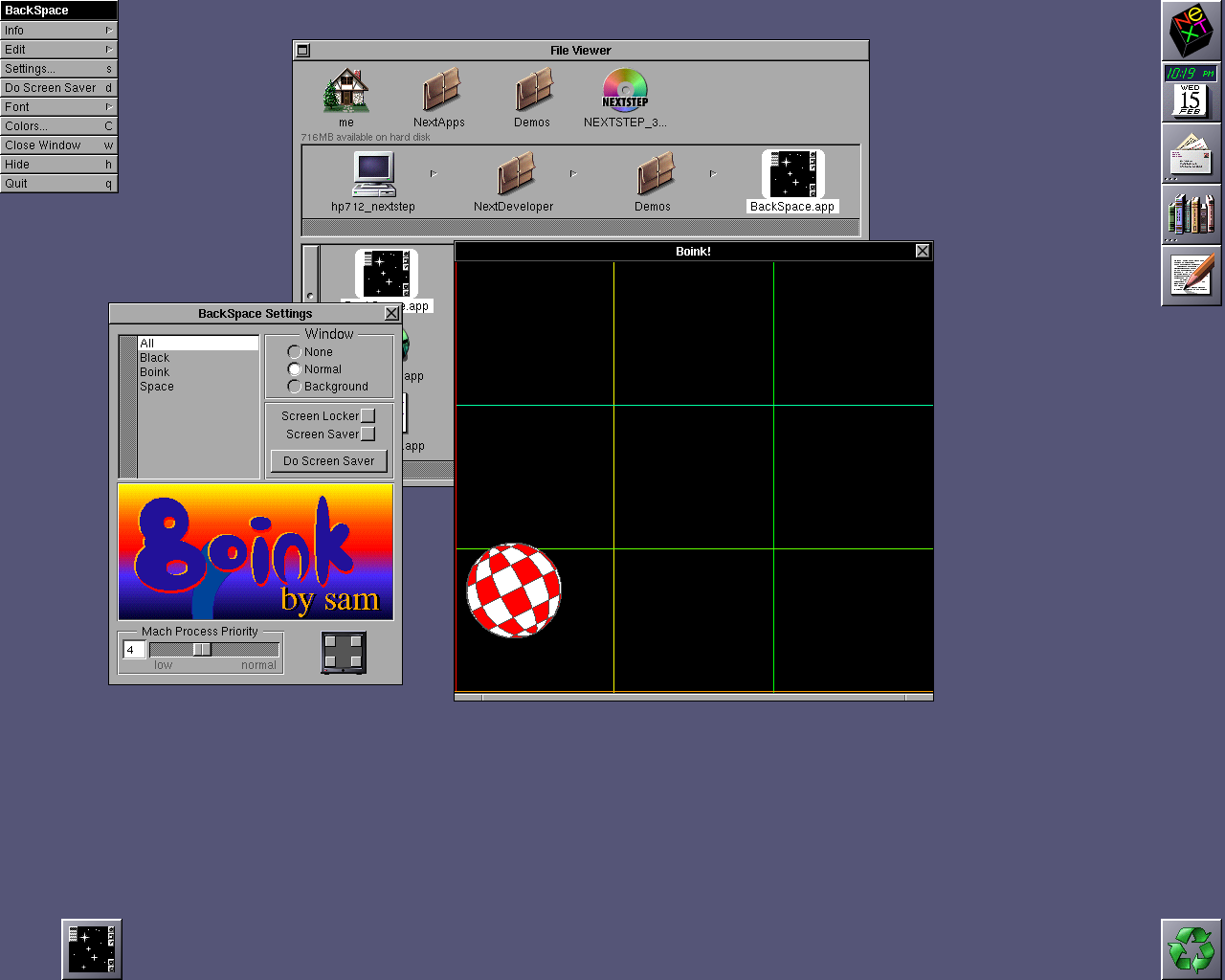This screenshot has width=1225, height=980.
Task: Close the BackSpace Settings window
Action: pyautogui.click(x=391, y=313)
